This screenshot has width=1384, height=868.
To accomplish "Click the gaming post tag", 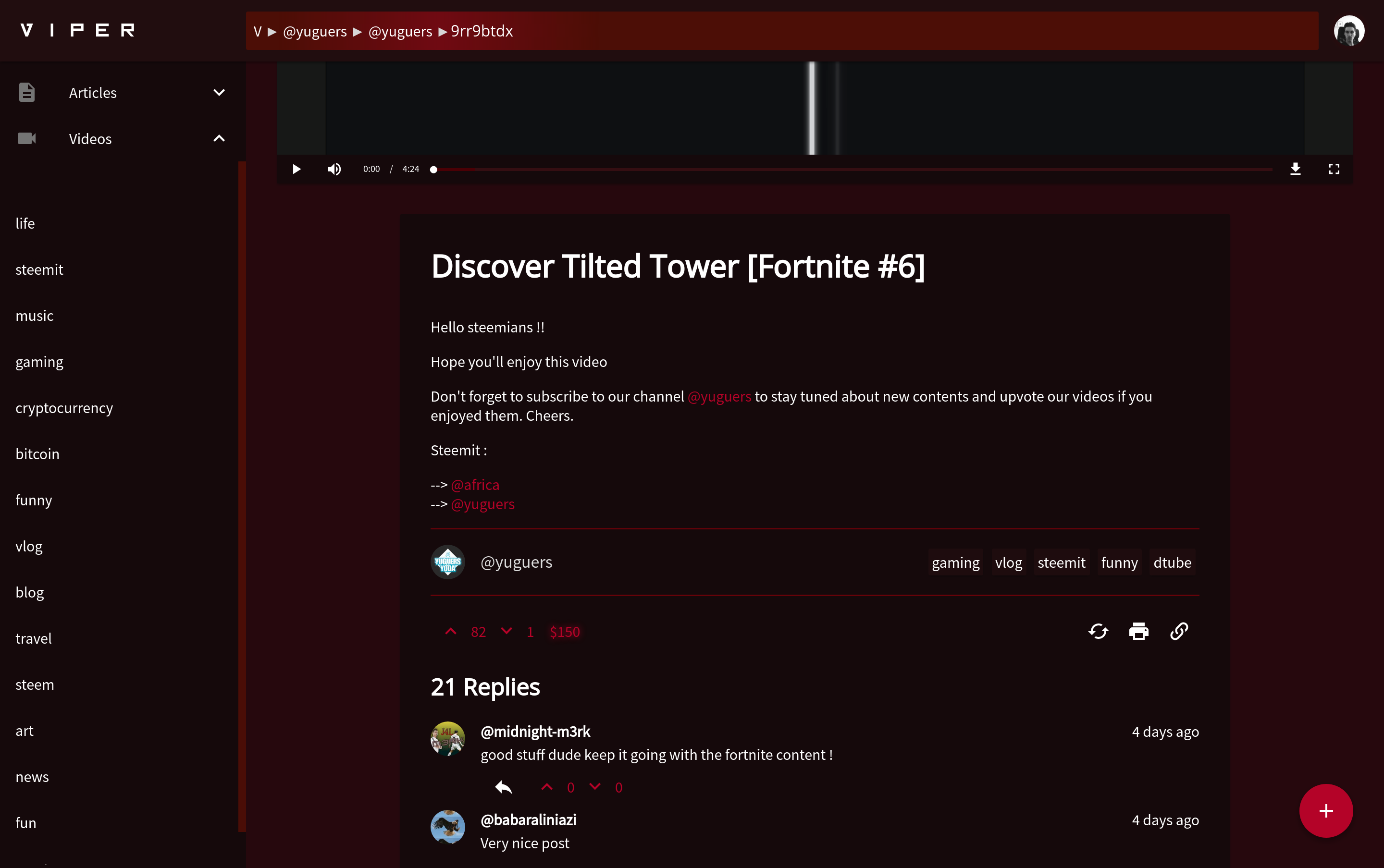I will (956, 562).
